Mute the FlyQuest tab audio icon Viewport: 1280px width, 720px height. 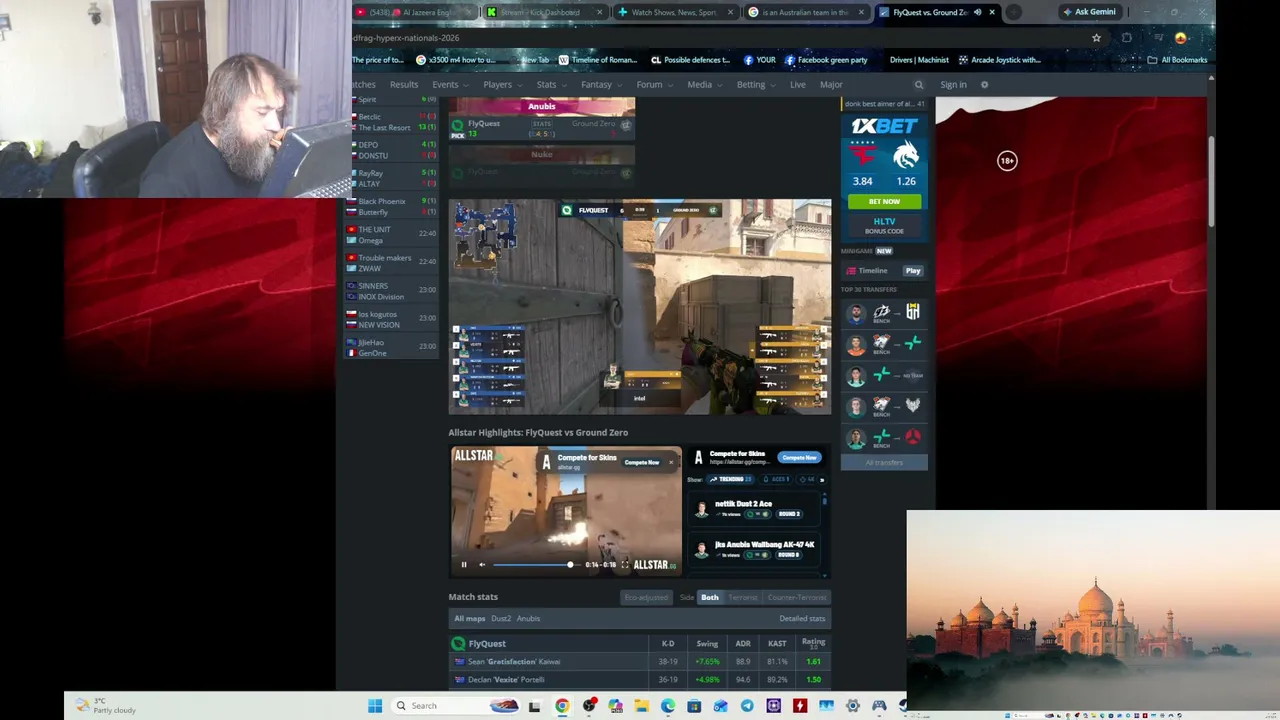coord(977,12)
